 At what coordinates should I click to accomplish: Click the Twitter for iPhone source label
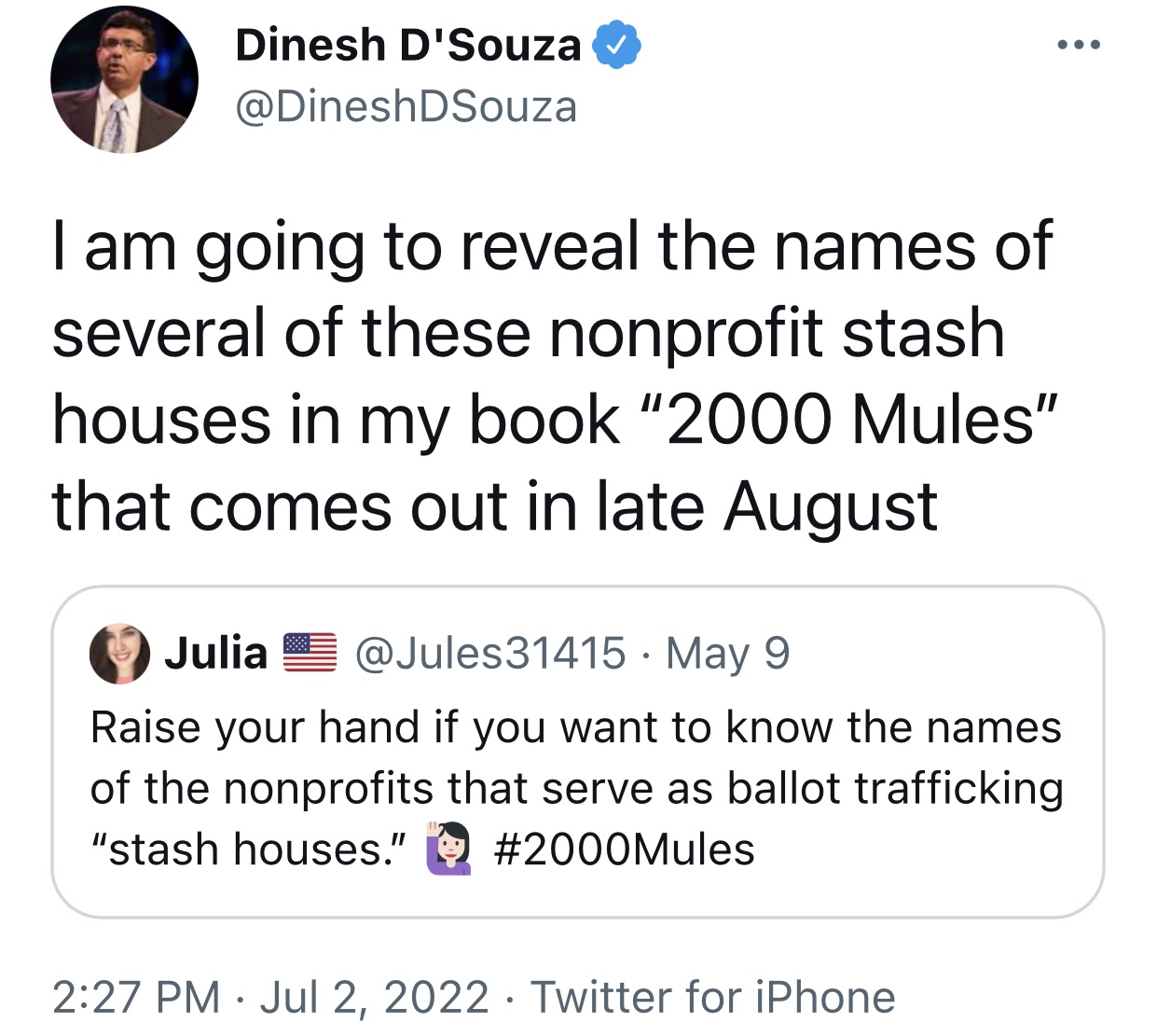(713, 997)
